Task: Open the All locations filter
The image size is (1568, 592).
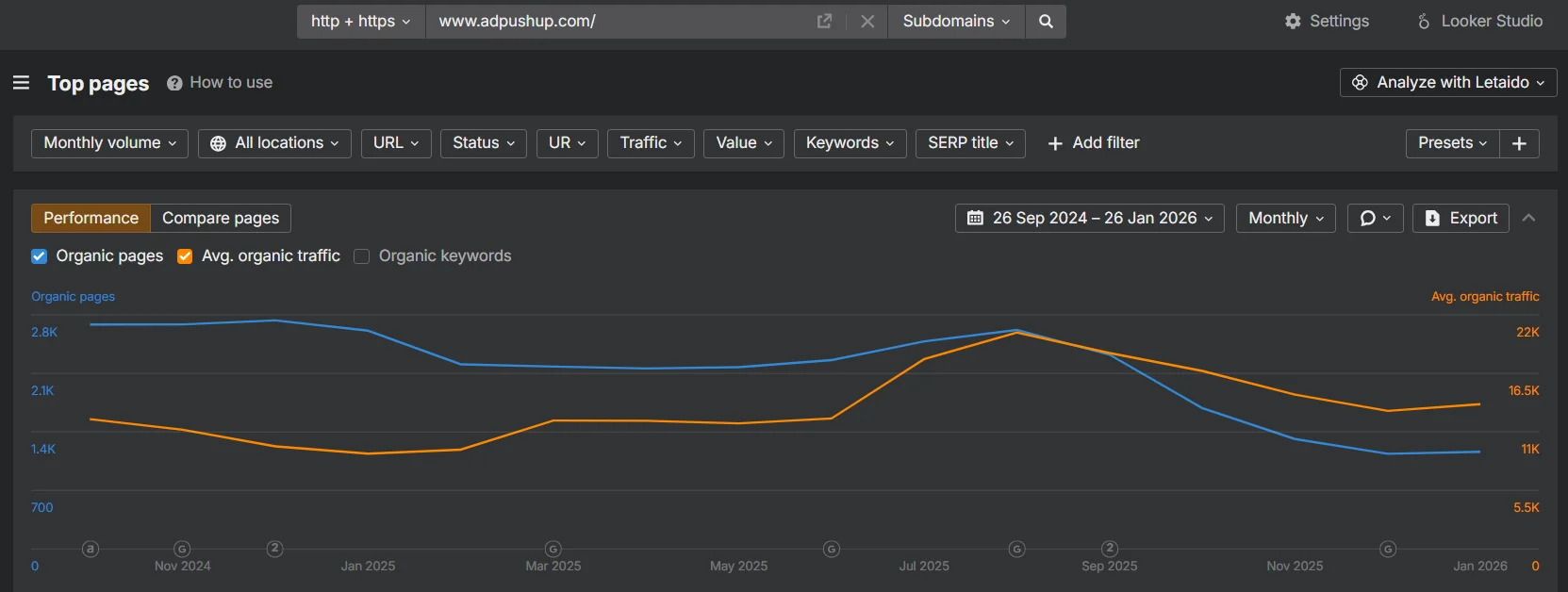Action: click(x=274, y=142)
